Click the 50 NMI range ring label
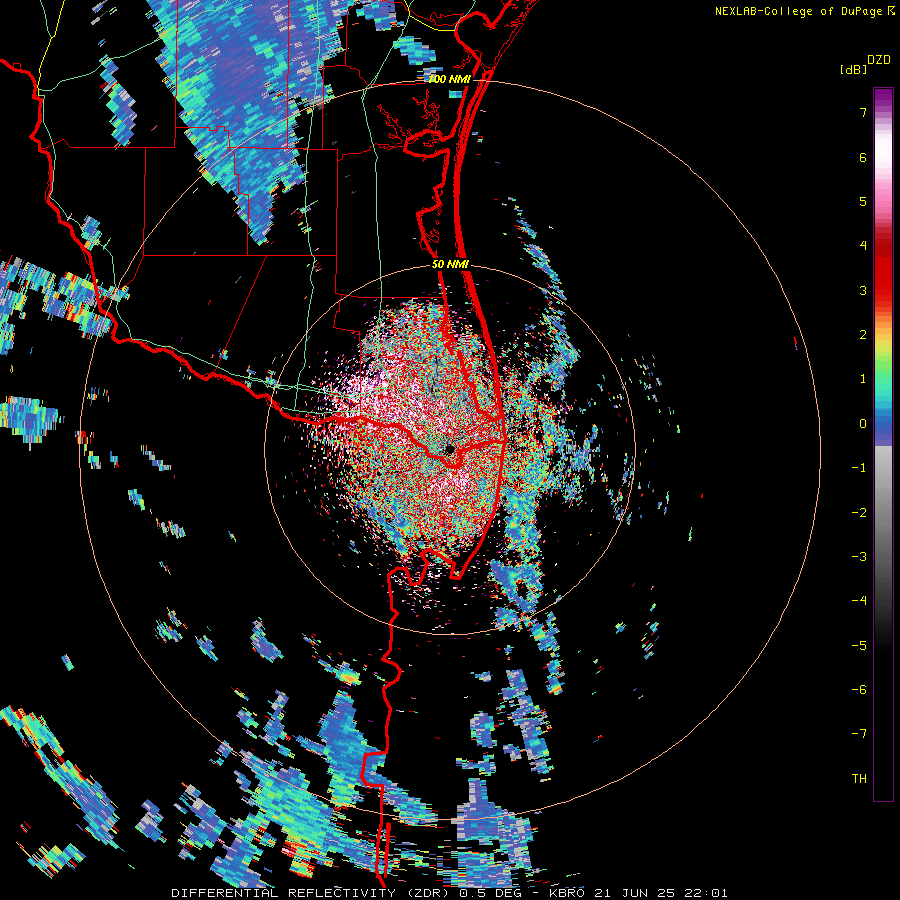Image resolution: width=900 pixels, height=900 pixels. 451,265
